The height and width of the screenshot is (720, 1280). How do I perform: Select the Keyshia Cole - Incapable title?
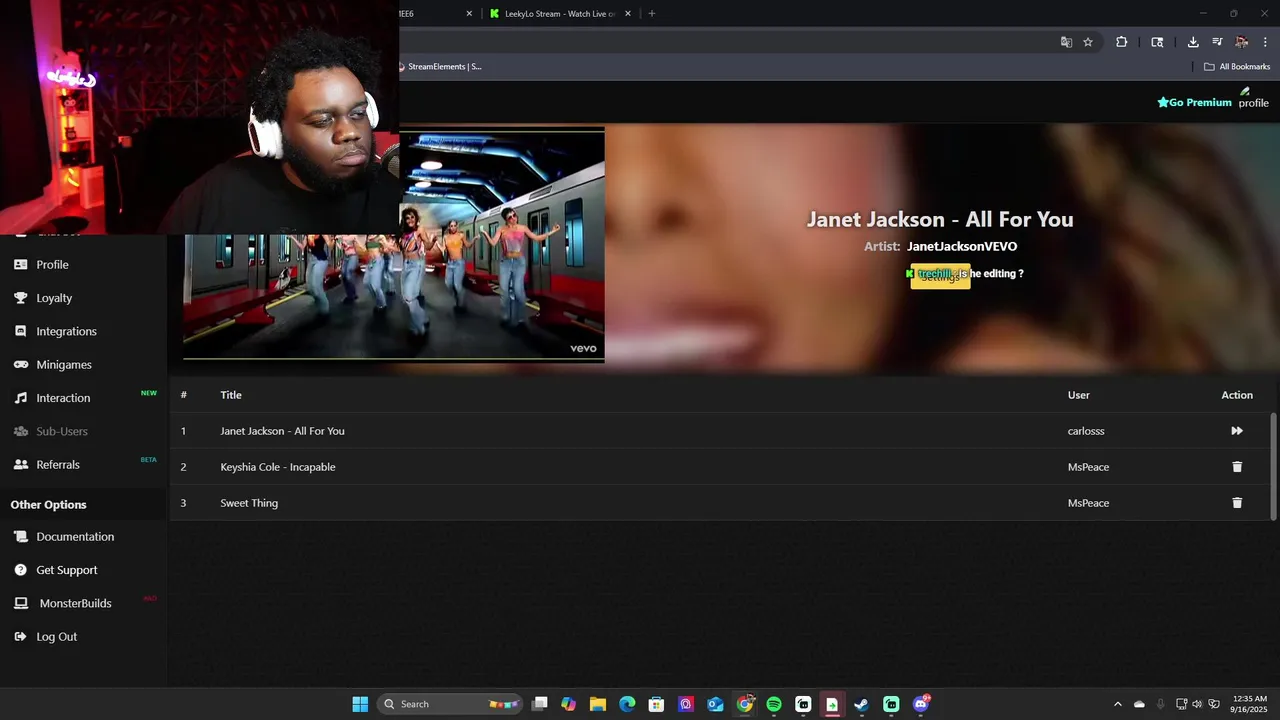point(278,467)
